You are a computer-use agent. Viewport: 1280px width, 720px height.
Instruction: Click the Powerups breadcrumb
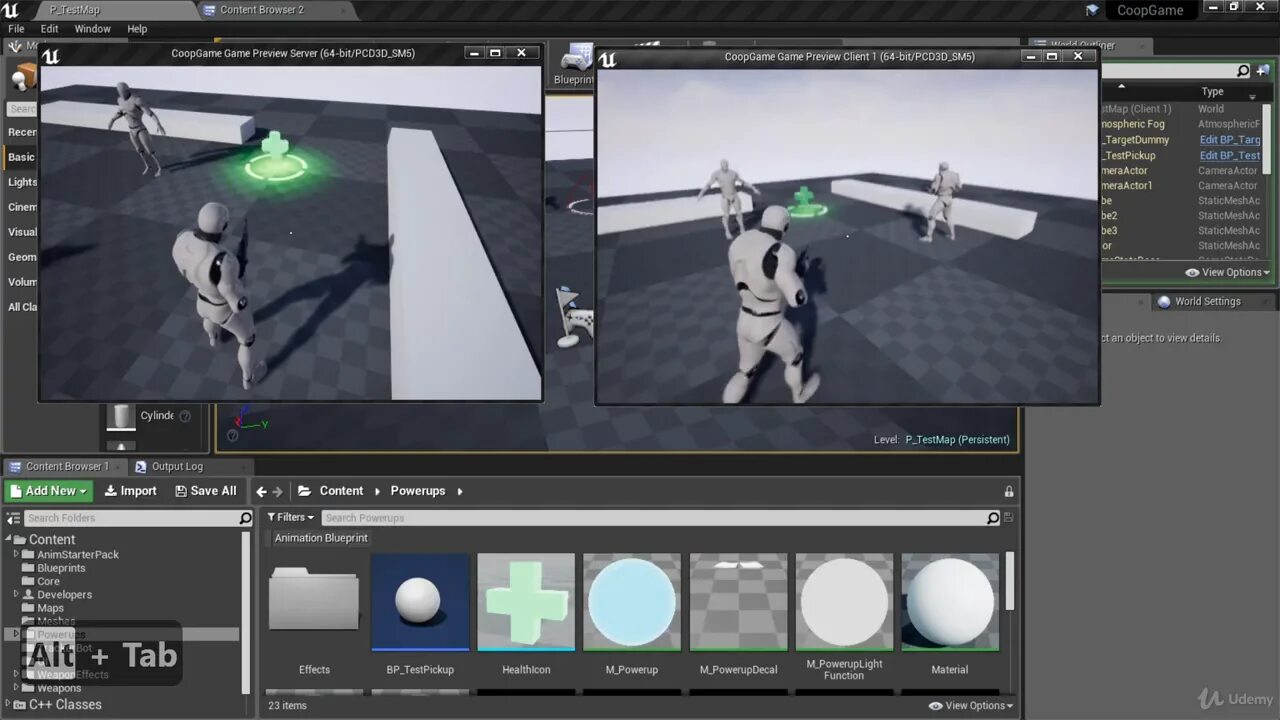click(417, 491)
